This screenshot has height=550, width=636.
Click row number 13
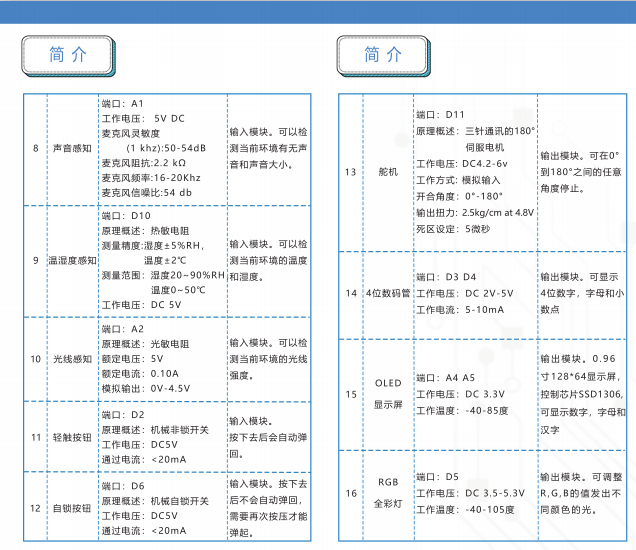(x=350, y=172)
